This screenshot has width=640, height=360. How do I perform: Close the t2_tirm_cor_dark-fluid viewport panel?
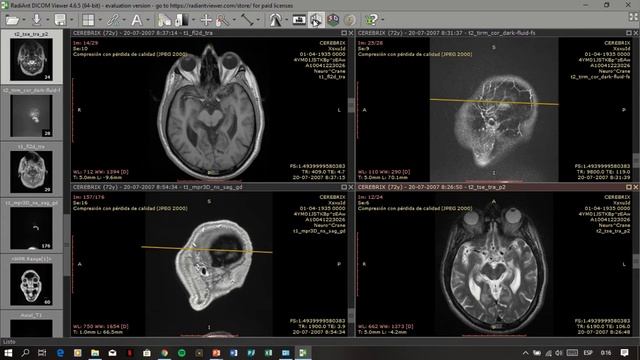636,33
